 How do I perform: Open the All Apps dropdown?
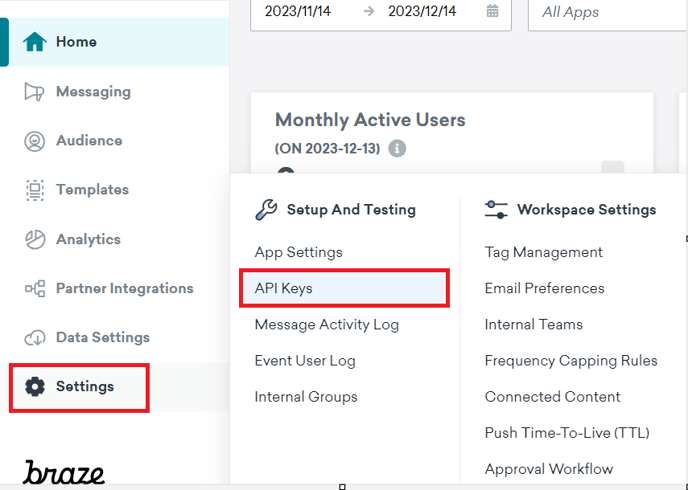click(x=608, y=12)
